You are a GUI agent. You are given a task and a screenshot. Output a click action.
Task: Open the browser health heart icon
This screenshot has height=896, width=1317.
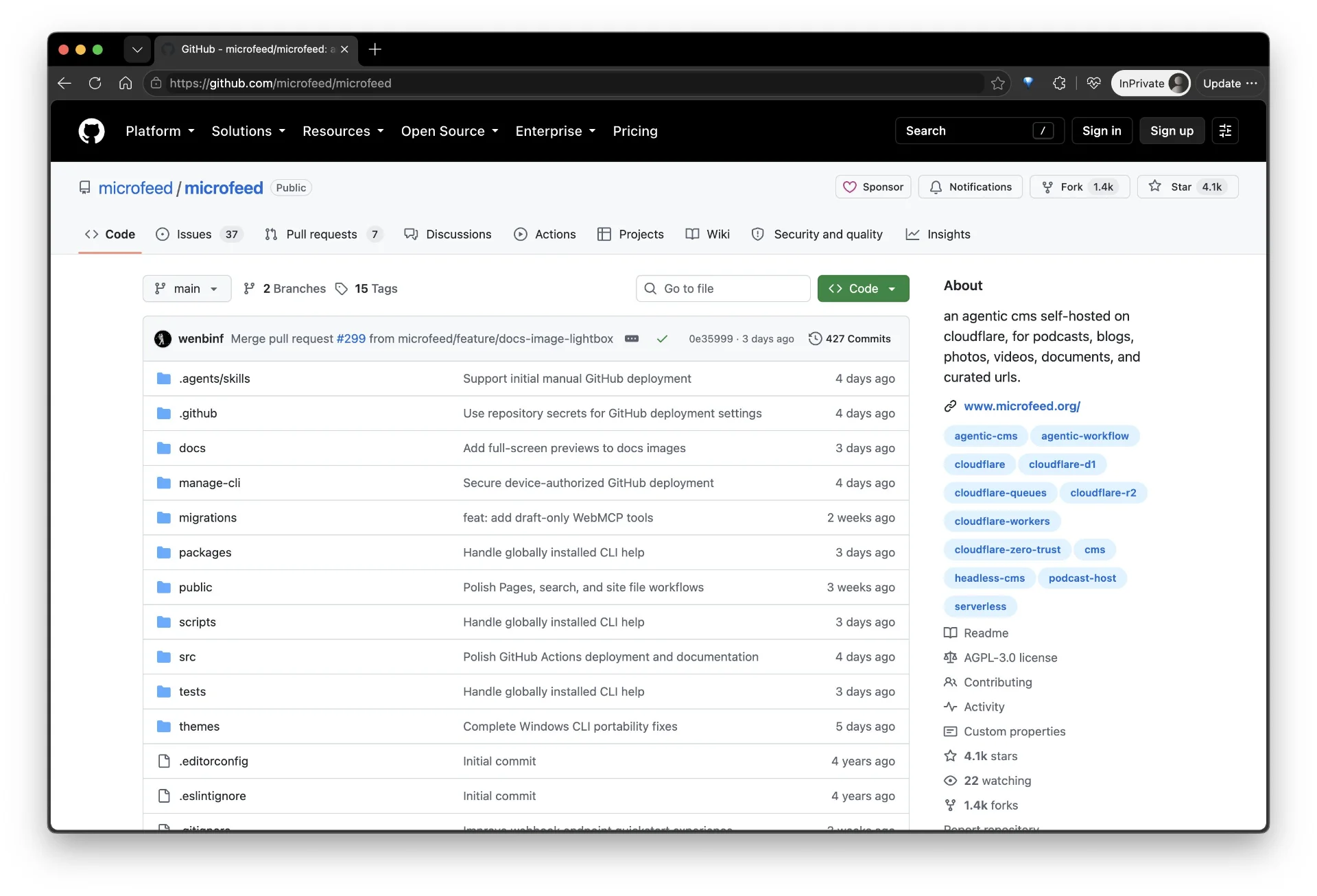point(1093,83)
